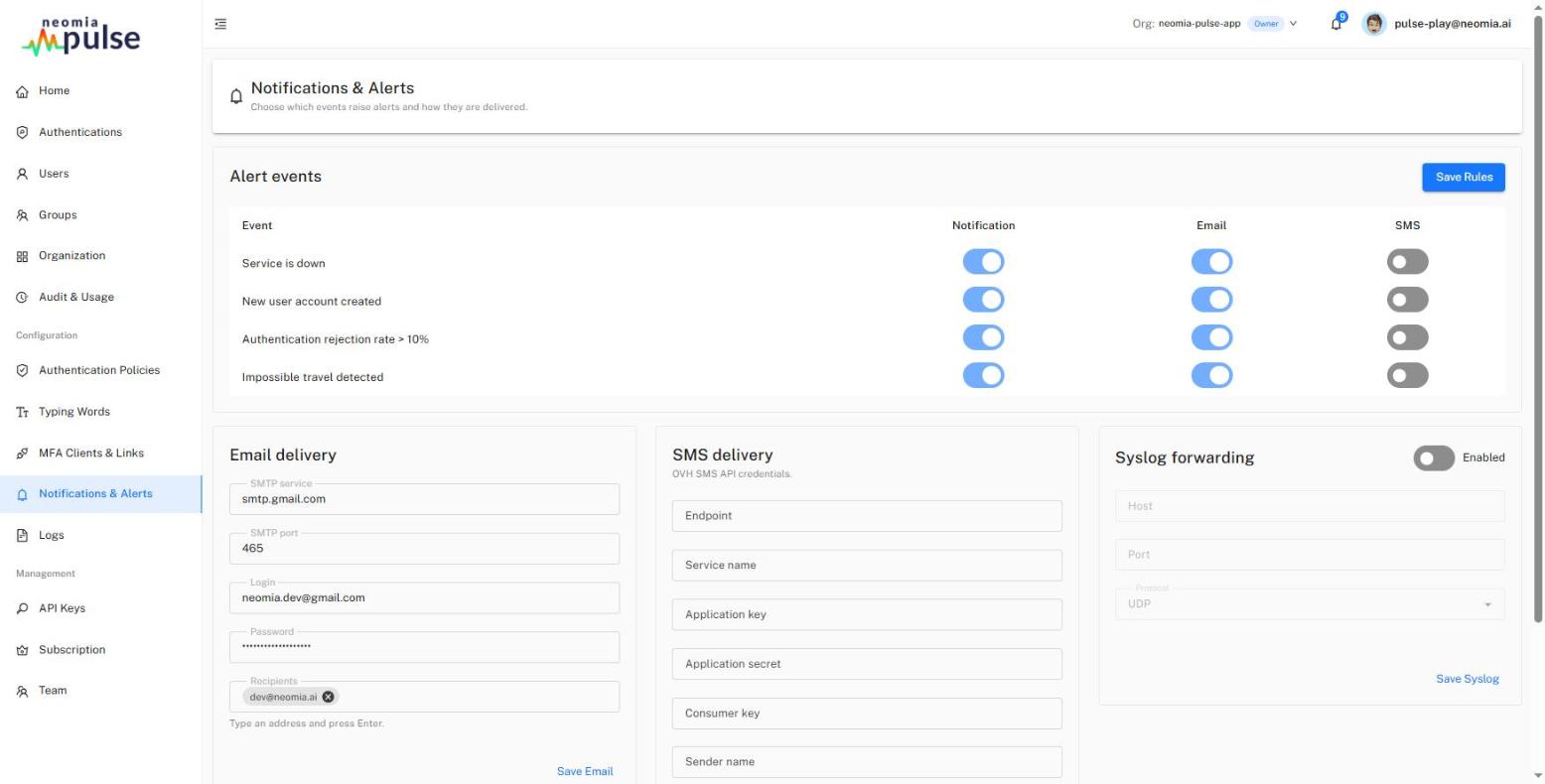Click the Sender name field

point(867,762)
